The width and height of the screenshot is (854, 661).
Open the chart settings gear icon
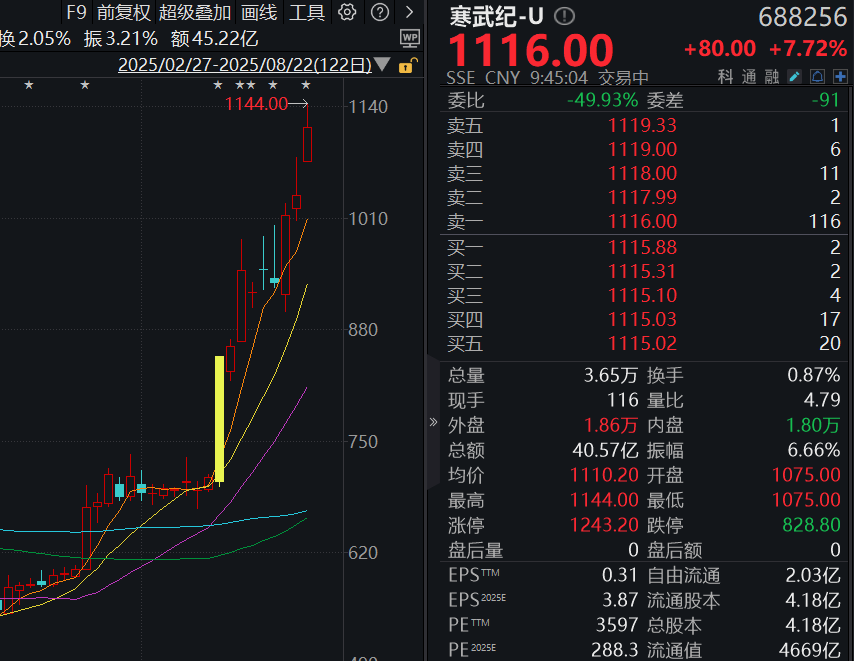(347, 12)
